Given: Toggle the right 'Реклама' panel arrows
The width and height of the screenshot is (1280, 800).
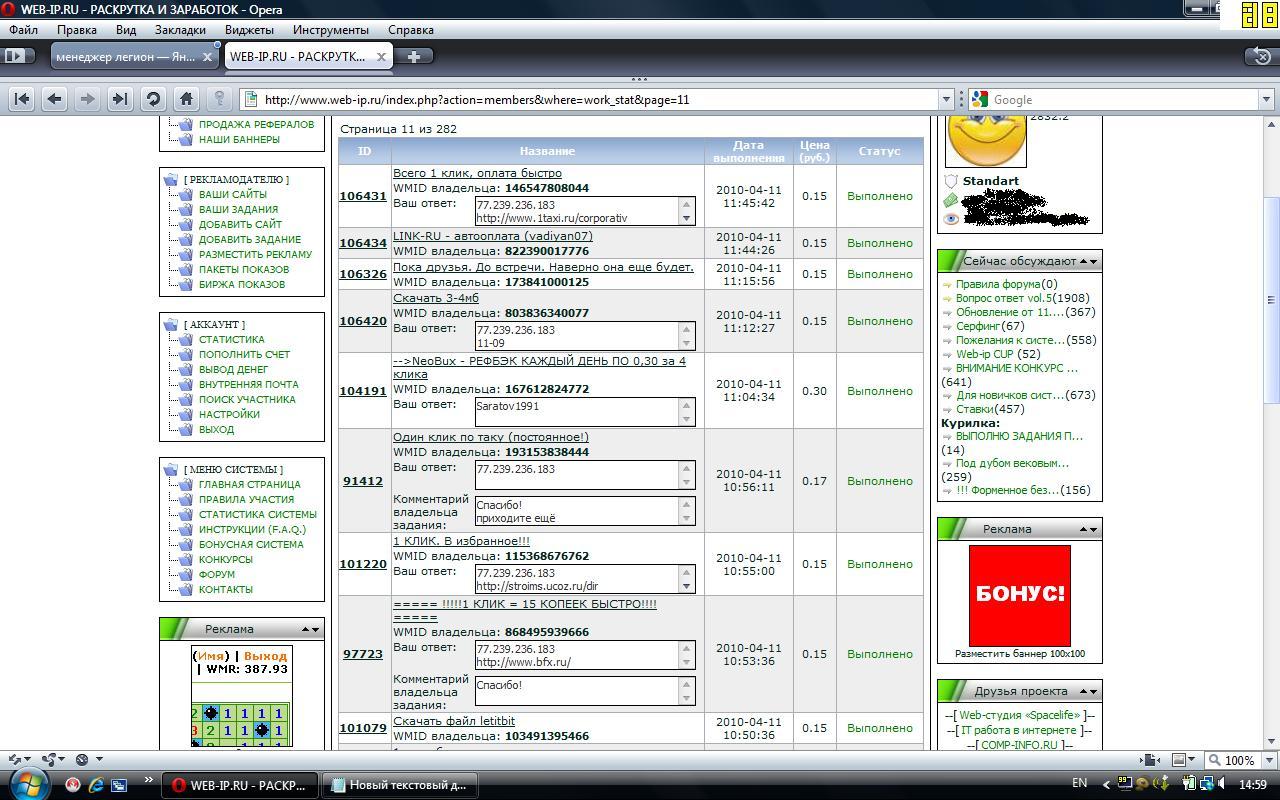Looking at the screenshot, I should (x=1087, y=529).
